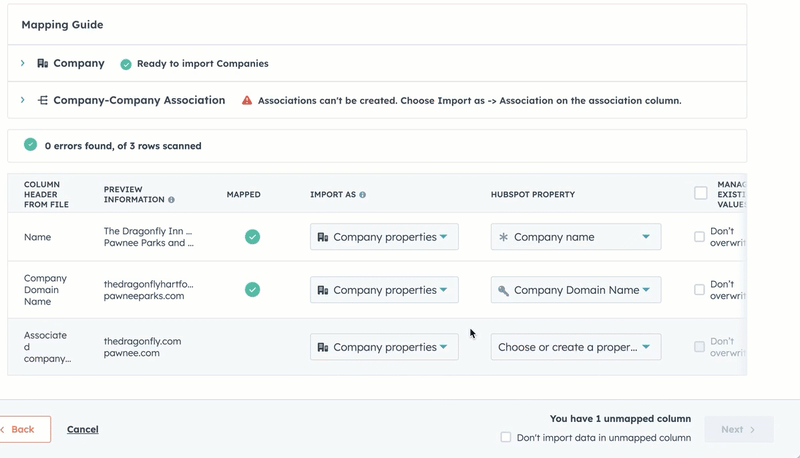Tick Don't overwrite for Company Domain Name row
The image size is (800, 458).
click(x=699, y=290)
